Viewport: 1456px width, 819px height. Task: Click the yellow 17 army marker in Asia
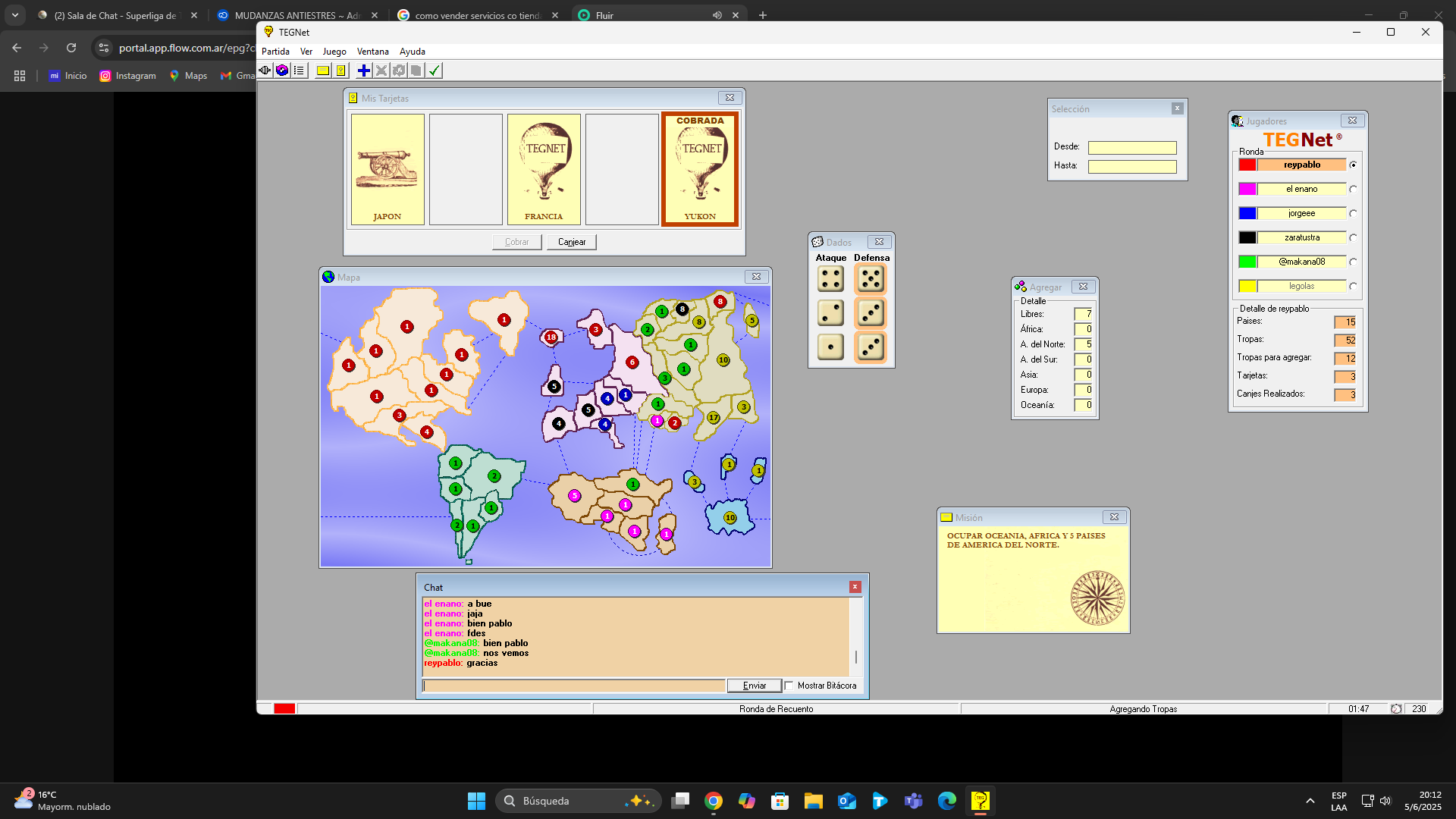(x=714, y=418)
